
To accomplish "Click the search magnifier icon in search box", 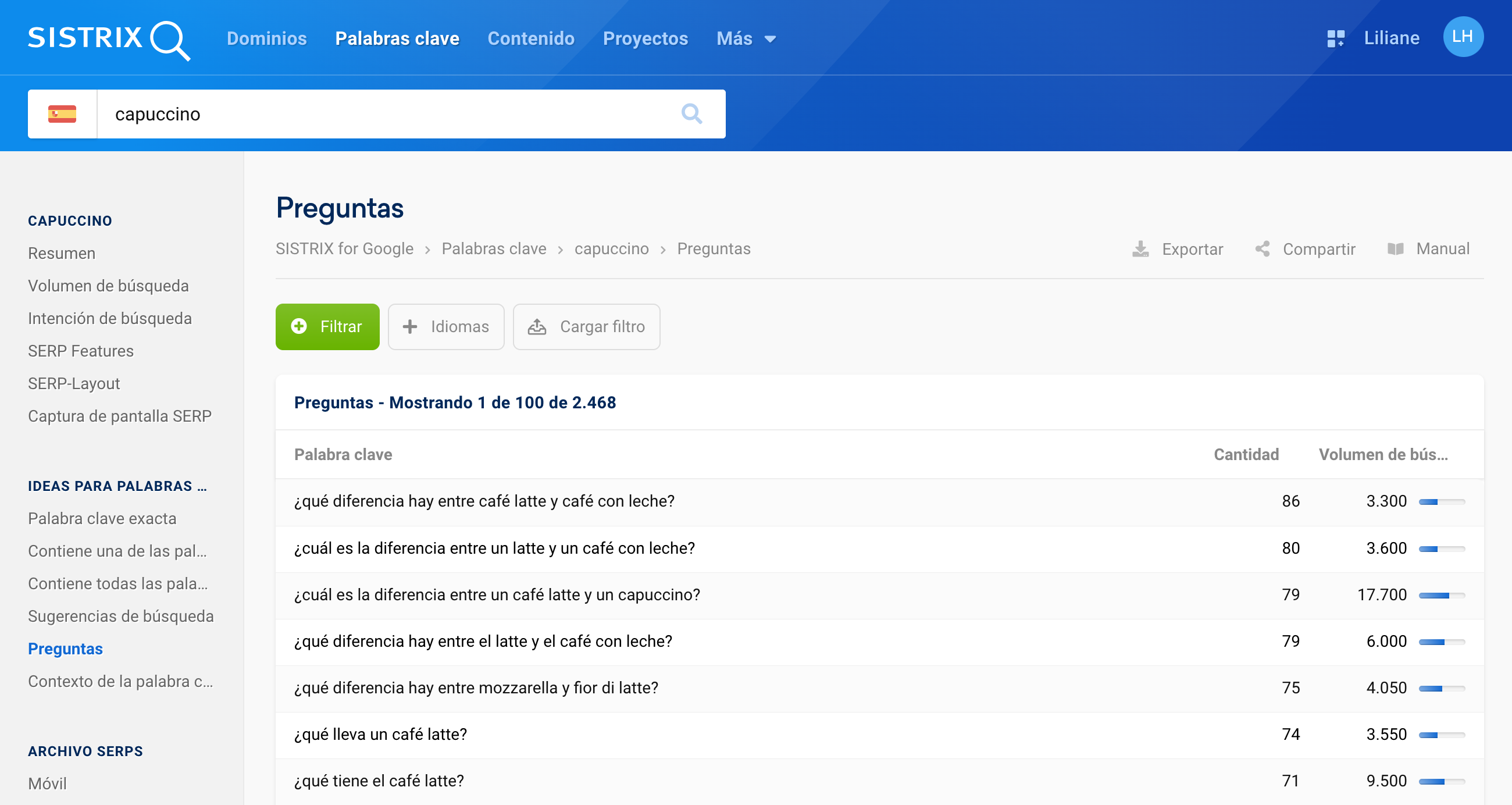I will [x=691, y=113].
